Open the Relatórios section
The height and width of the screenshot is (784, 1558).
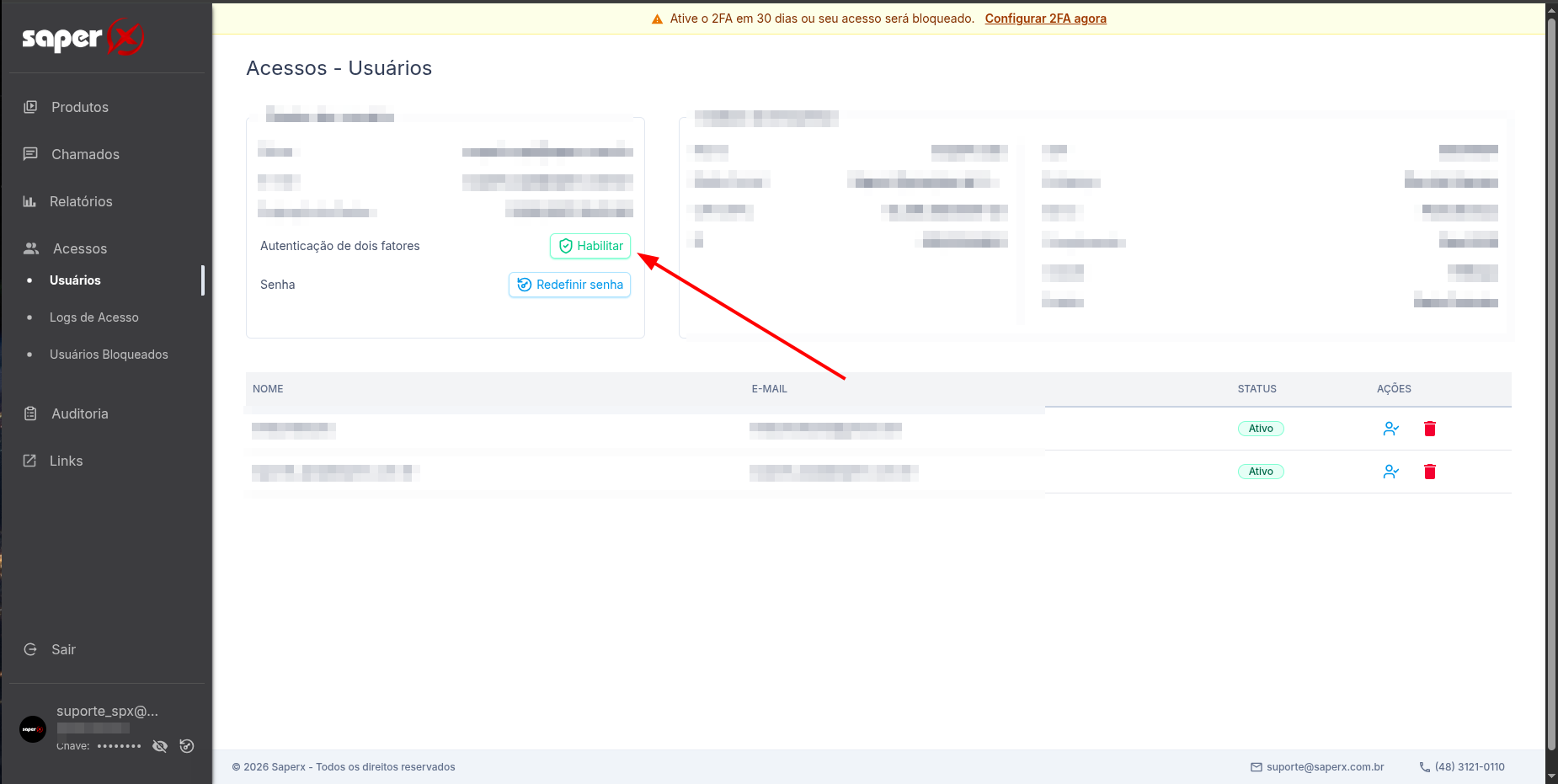pyautogui.click(x=81, y=201)
